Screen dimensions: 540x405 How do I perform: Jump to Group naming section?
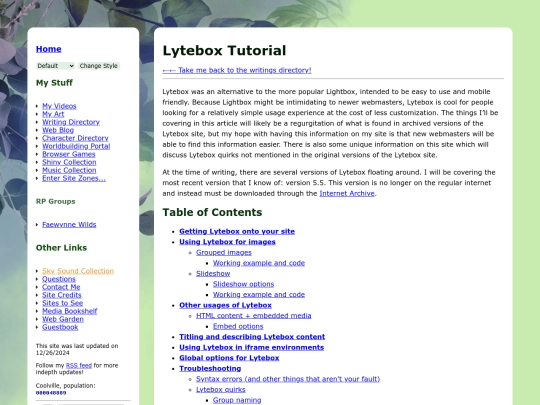(x=237, y=400)
